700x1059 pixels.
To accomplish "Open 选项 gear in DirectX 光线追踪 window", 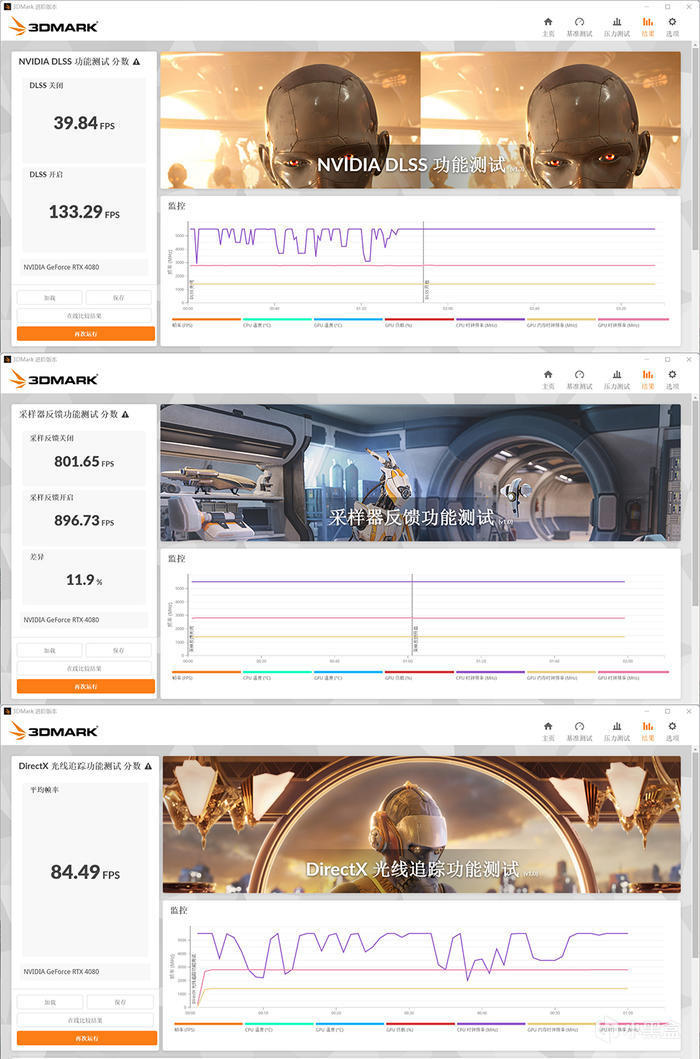I will pos(672,731).
